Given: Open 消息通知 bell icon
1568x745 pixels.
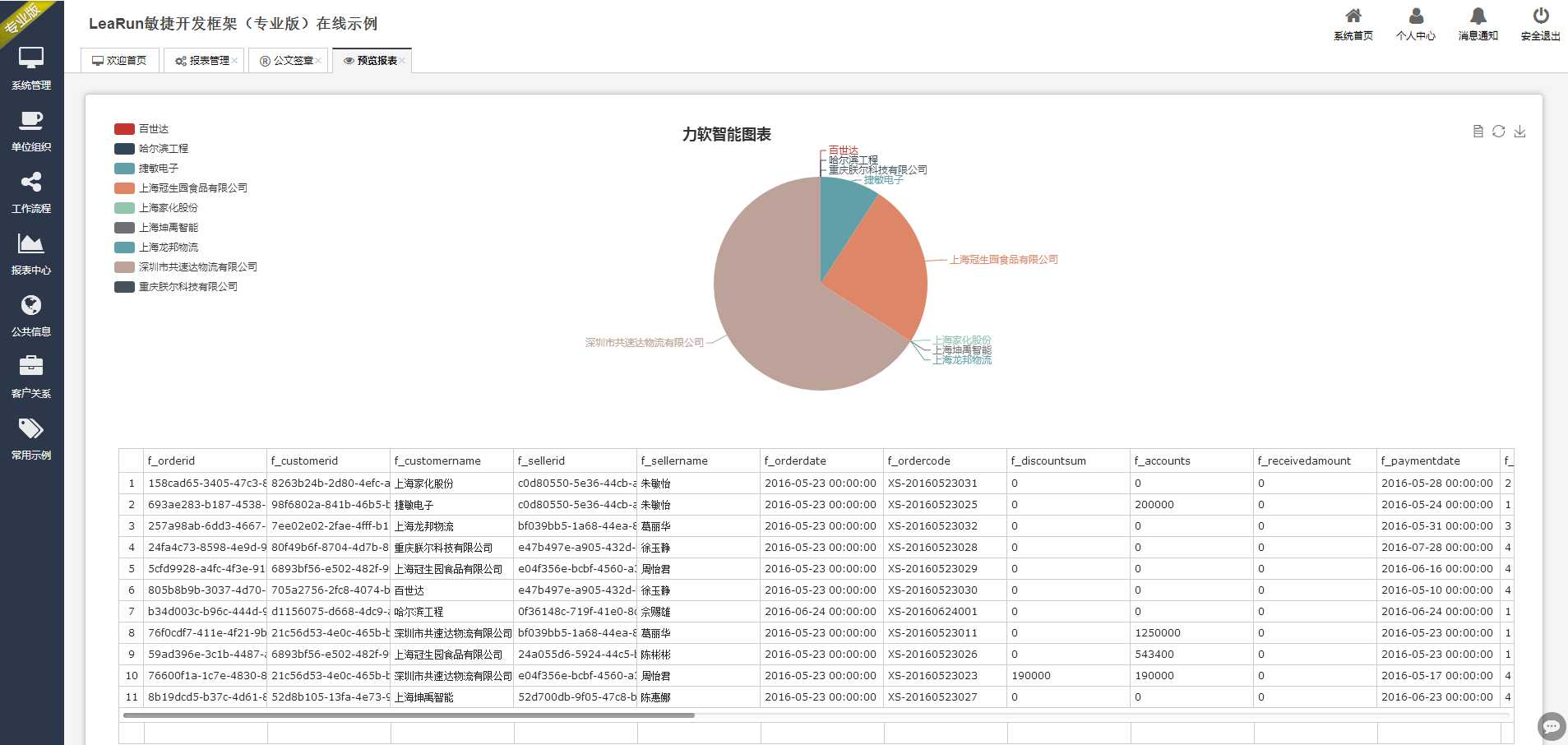Looking at the screenshot, I should [x=1478, y=16].
